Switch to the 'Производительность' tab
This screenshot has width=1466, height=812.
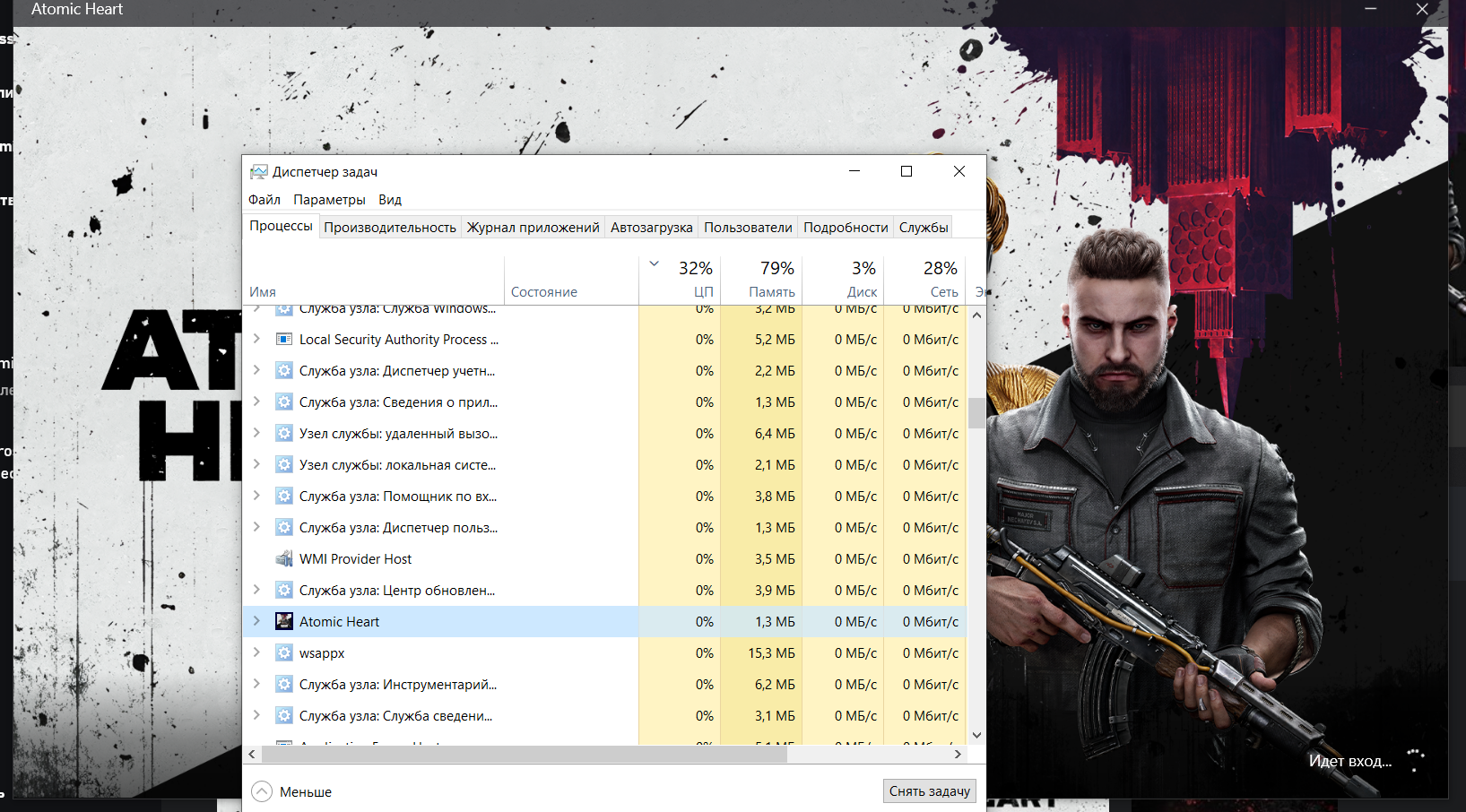(x=390, y=228)
